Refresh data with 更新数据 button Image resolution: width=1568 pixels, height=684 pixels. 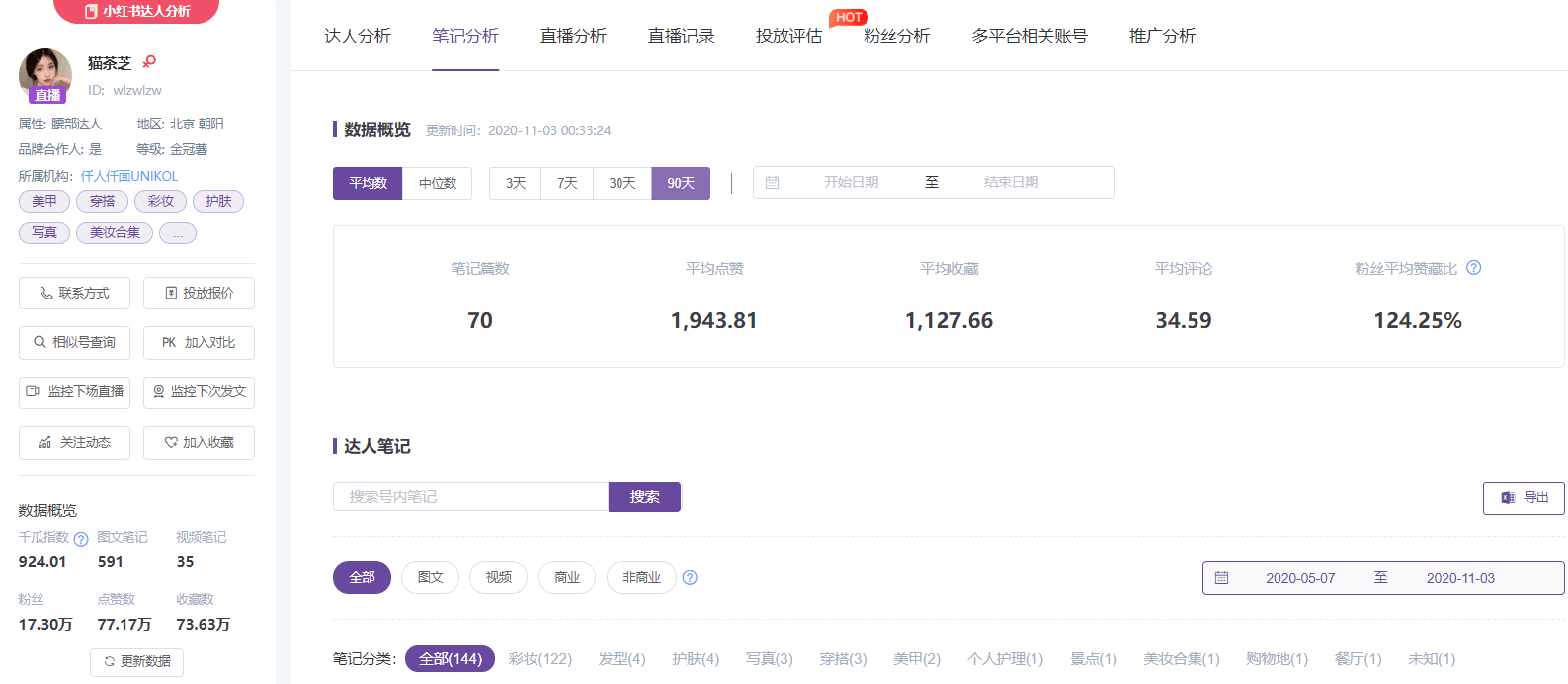click(x=136, y=661)
